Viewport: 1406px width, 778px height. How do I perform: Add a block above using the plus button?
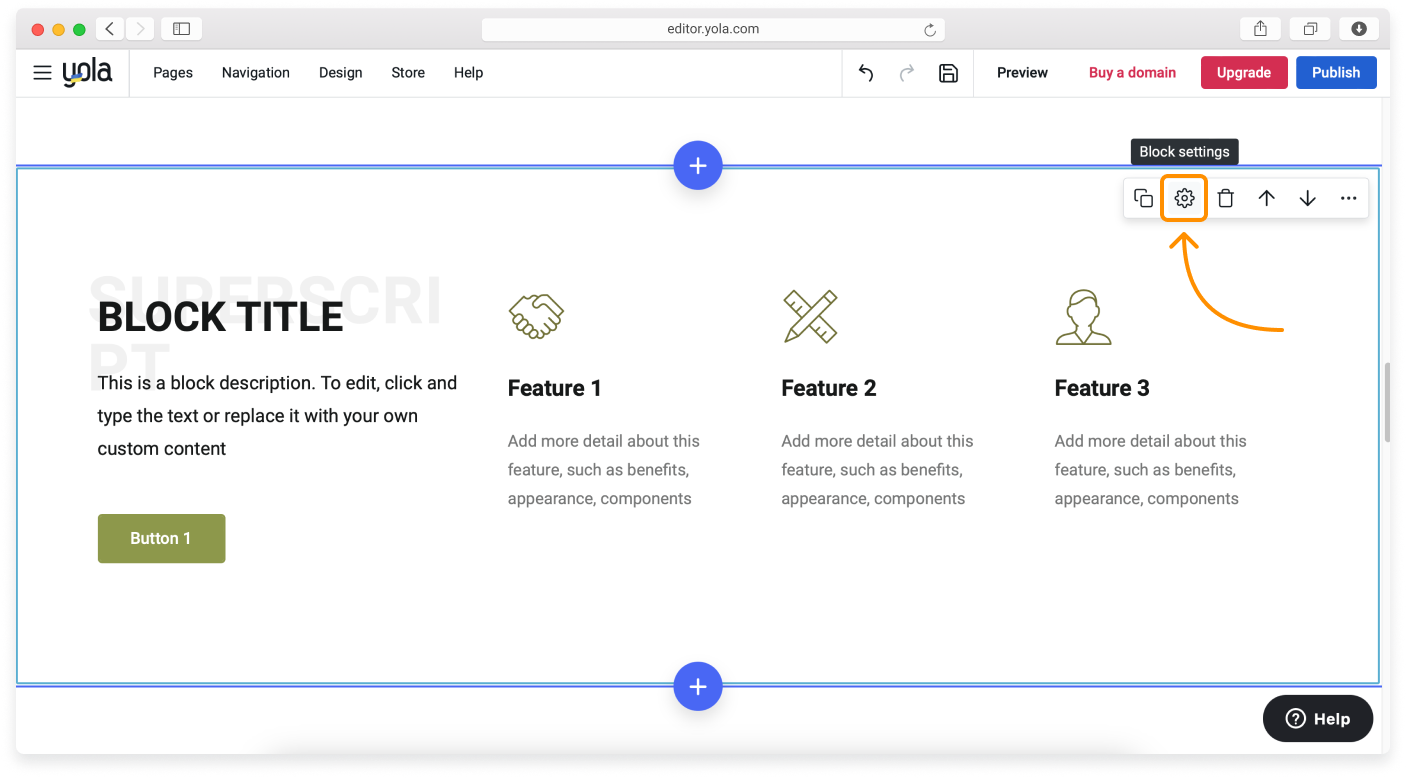point(698,166)
